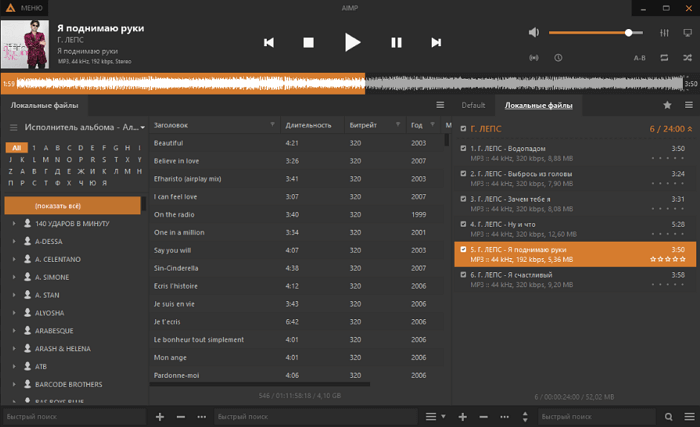Open the equalizer settings
This screenshot has height=427, width=700.
(x=665, y=32)
